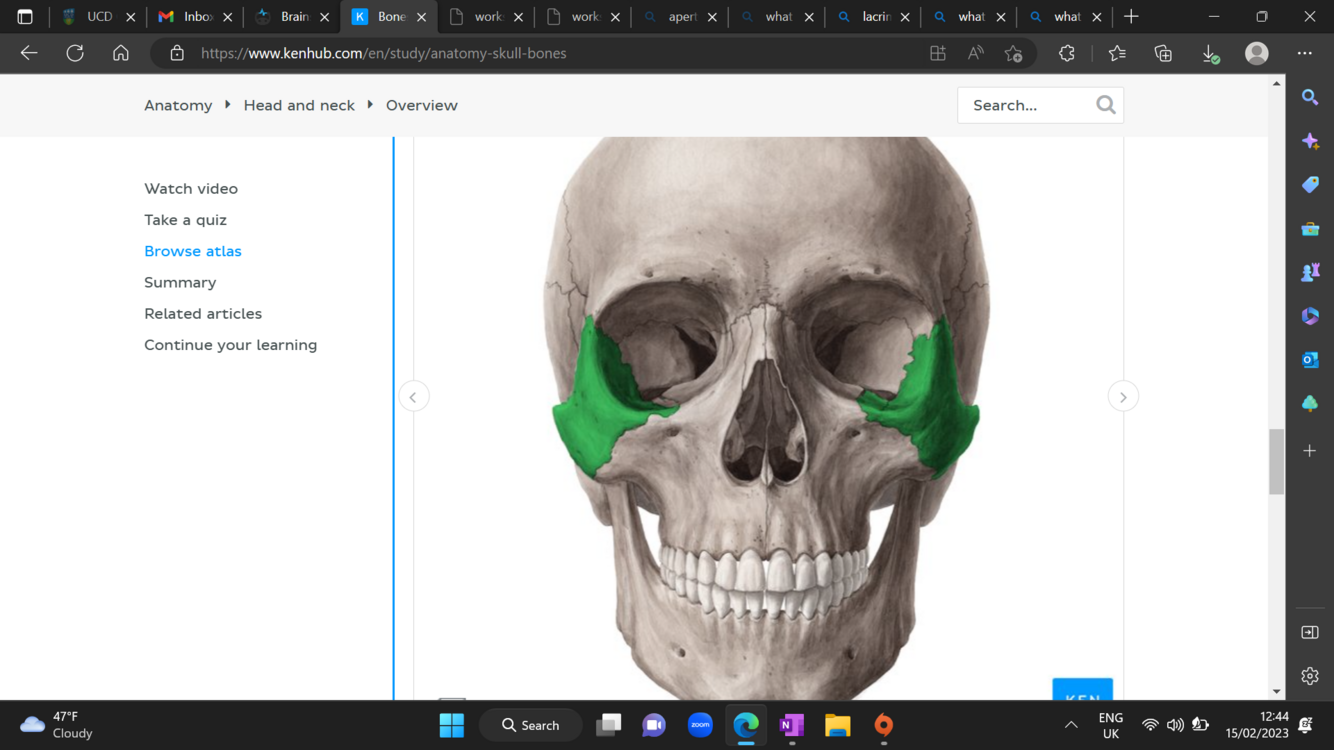Image resolution: width=1334 pixels, height=750 pixels.
Task: Jump to Continue your learning section
Action: pyautogui.click(x=230, y=345)
